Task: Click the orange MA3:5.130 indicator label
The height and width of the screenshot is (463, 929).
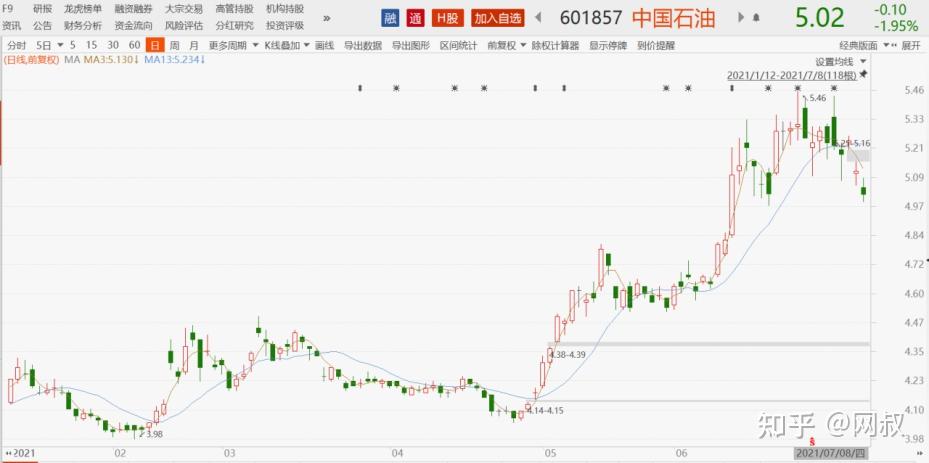Action: click(x=111, y=60)
